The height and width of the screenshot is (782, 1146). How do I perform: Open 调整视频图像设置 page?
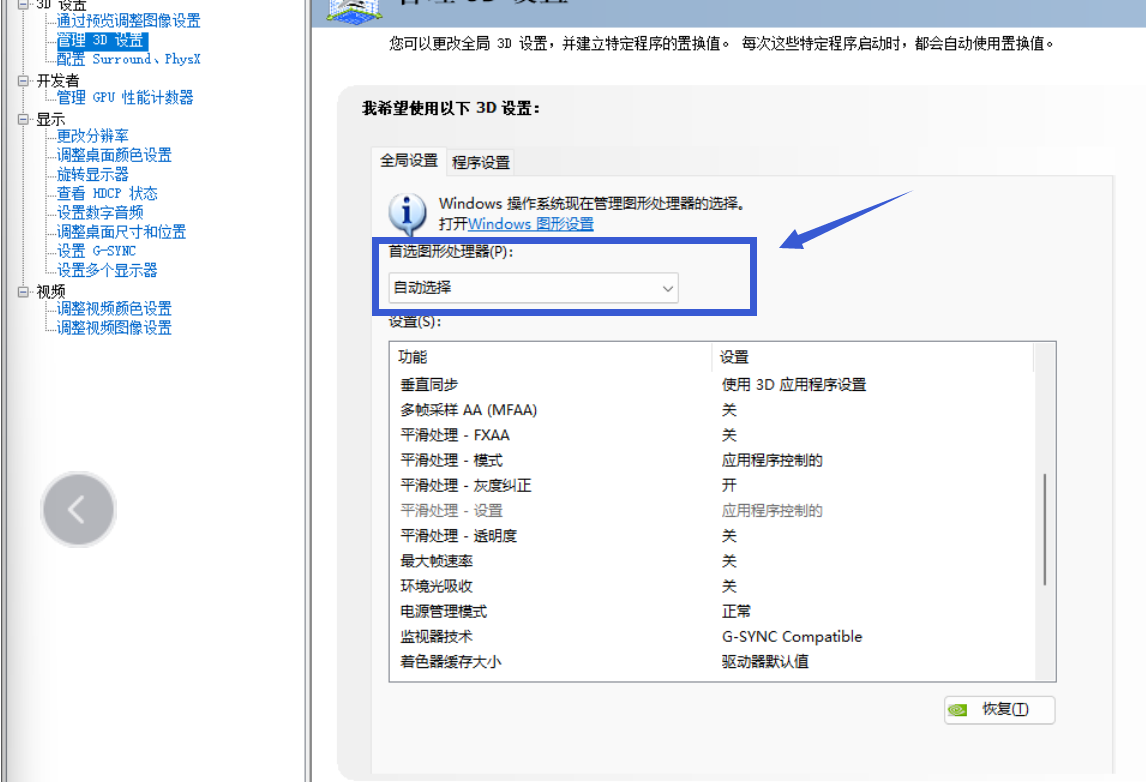[x=114, y=327]
